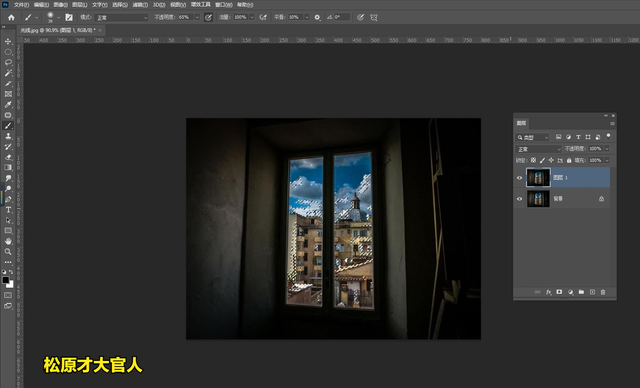The height and width of the screenshot is (388, 640).
Task: Select the Rectangle shape tool
Action: click(8, 231)
